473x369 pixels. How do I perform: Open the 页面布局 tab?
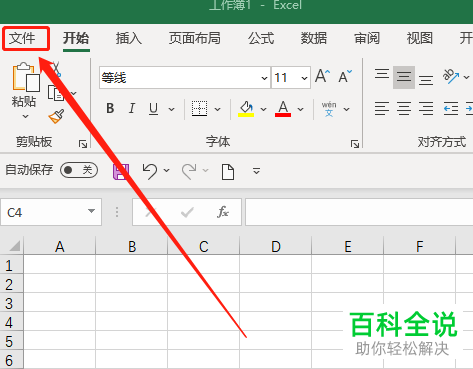point(195,38)
